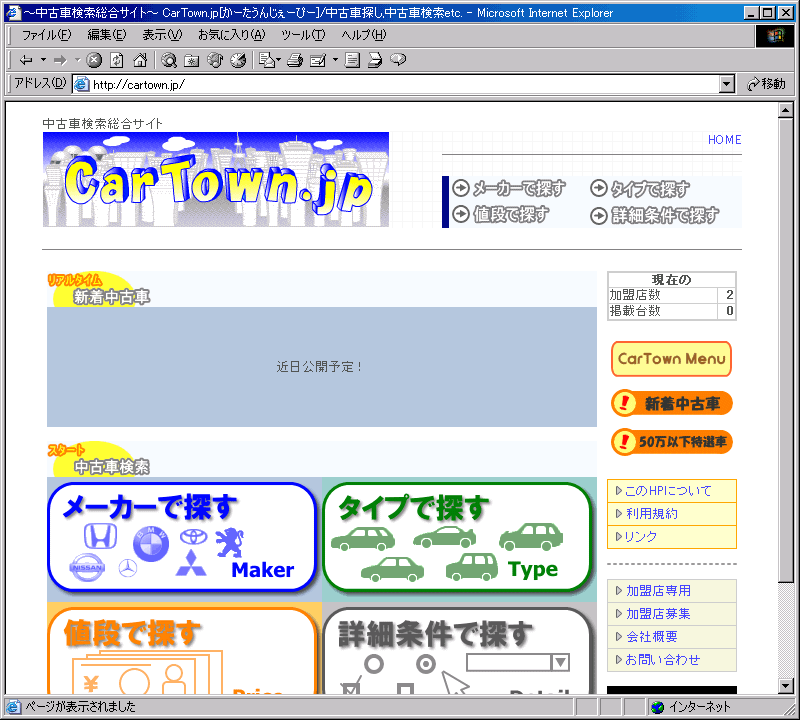Viewport: 800px width, 720px height.
Task: Click the Discuss document toolbar icon
Action: (x=352, y=60)
